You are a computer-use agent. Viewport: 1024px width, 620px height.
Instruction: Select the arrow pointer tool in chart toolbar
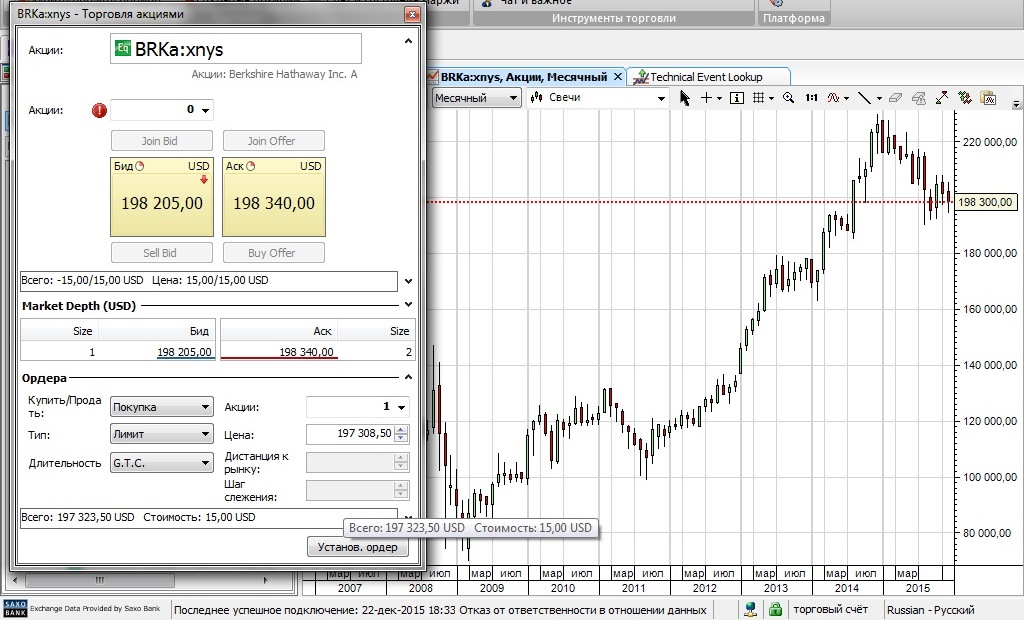685,98
